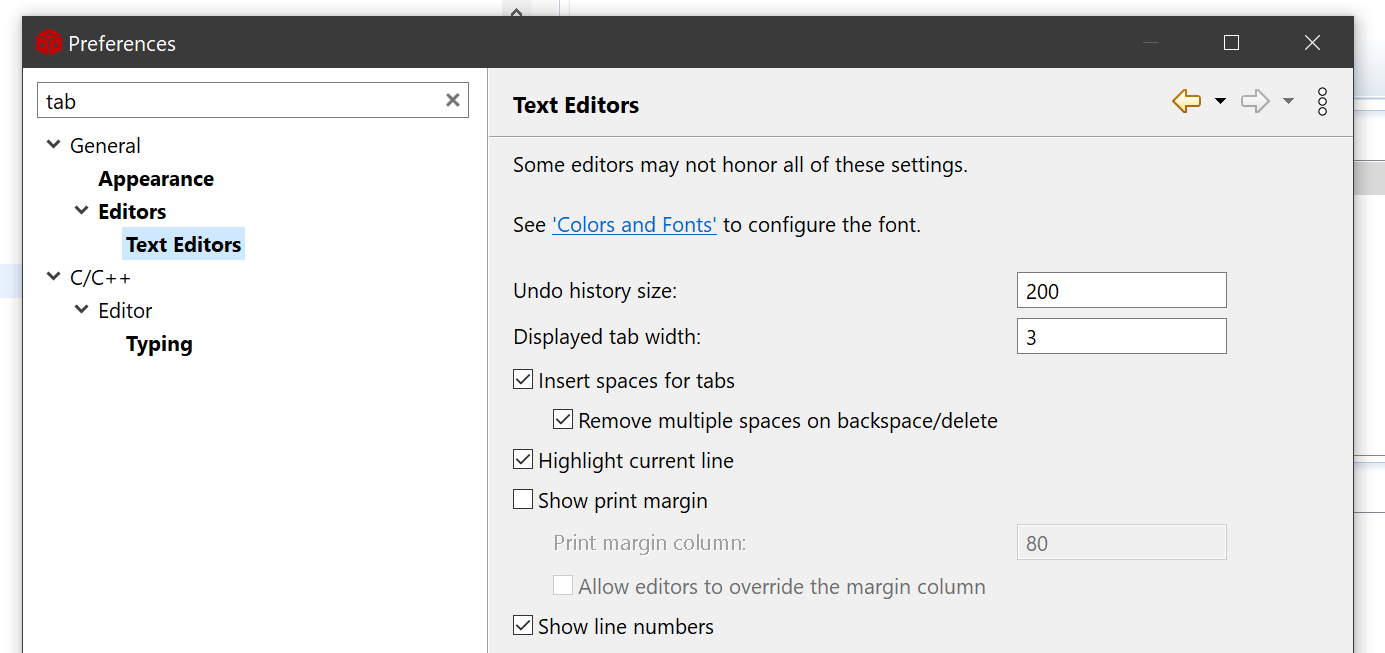Image resolution: width=1385 pixels, height=653 pixels.
Task: Open the forward navigation history dropdown arrow
Action: coord(1287,101)
